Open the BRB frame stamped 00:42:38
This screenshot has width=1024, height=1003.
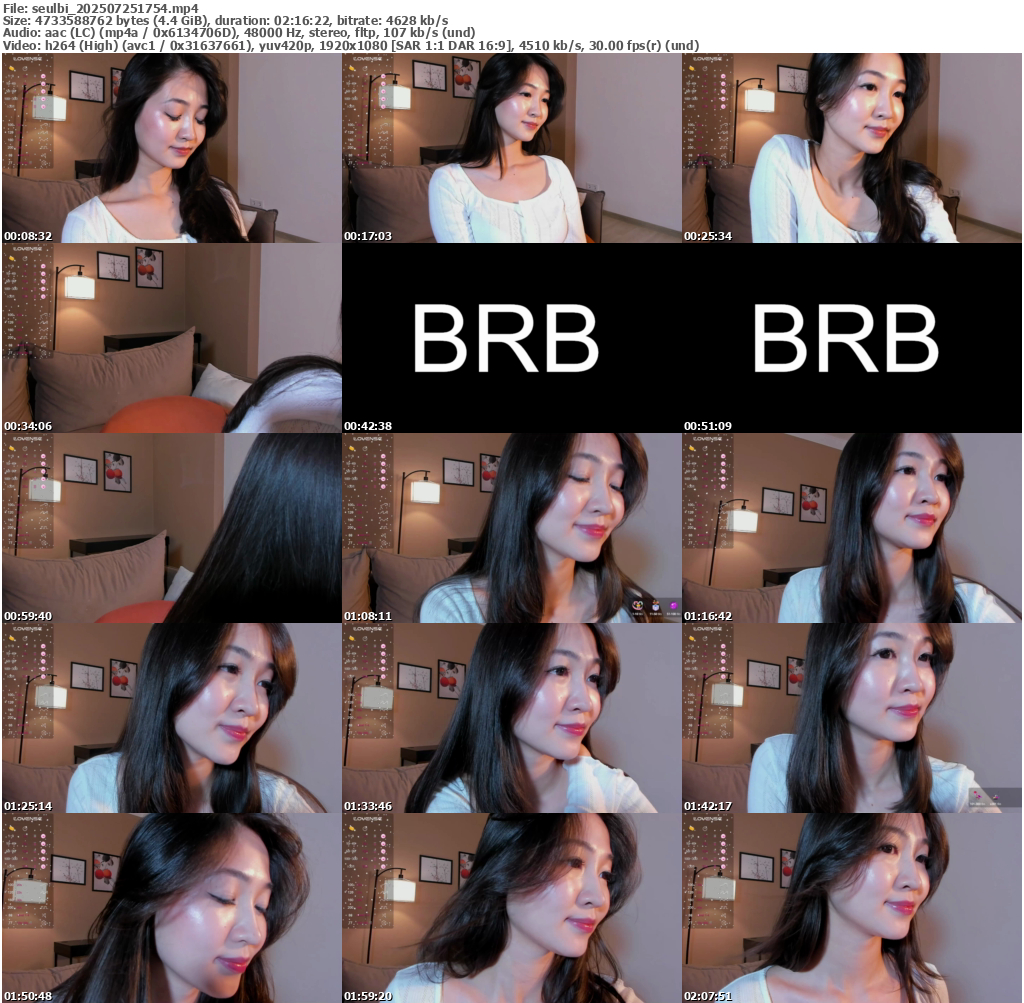pyautogui.click(x=512, y=338)
